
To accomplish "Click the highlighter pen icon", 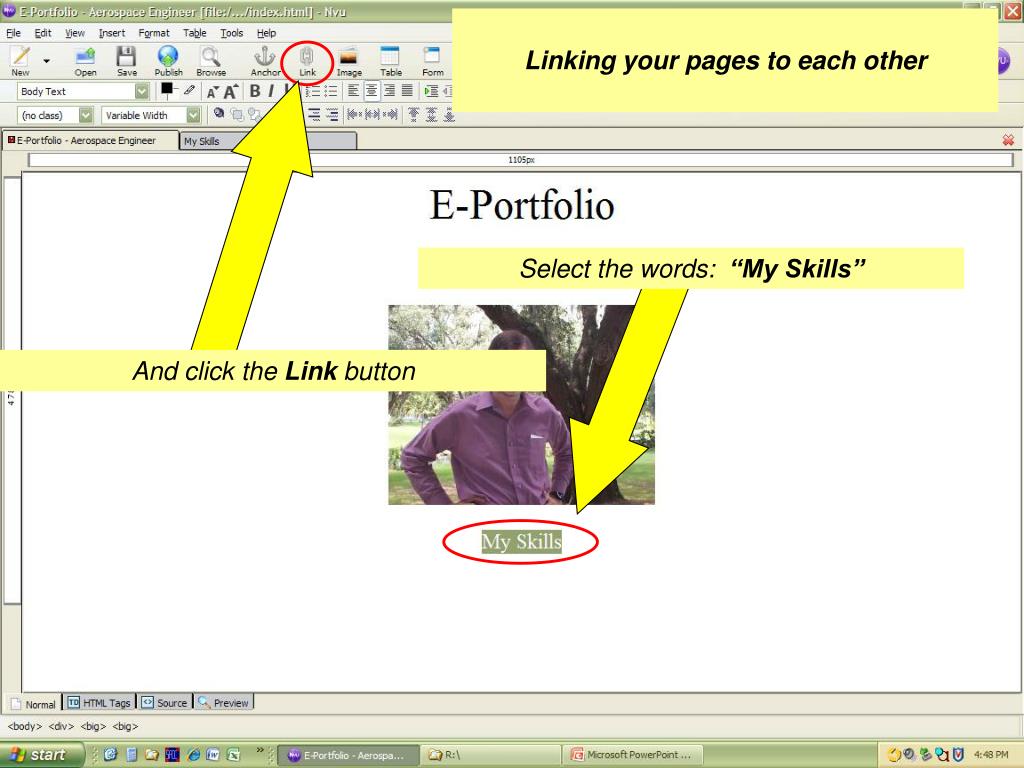I will [x=189, y=91].
